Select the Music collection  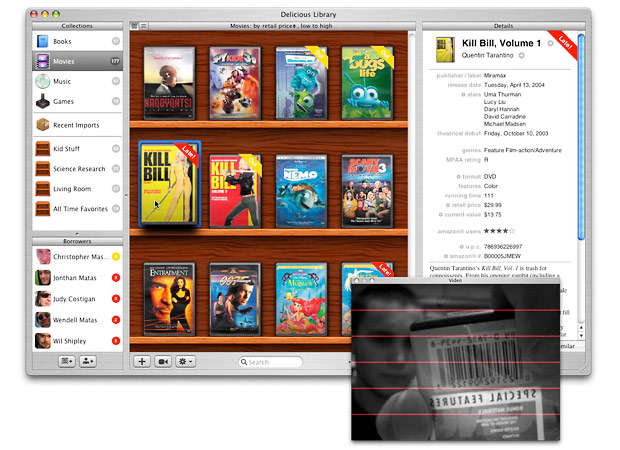click(x=77, y=82)
